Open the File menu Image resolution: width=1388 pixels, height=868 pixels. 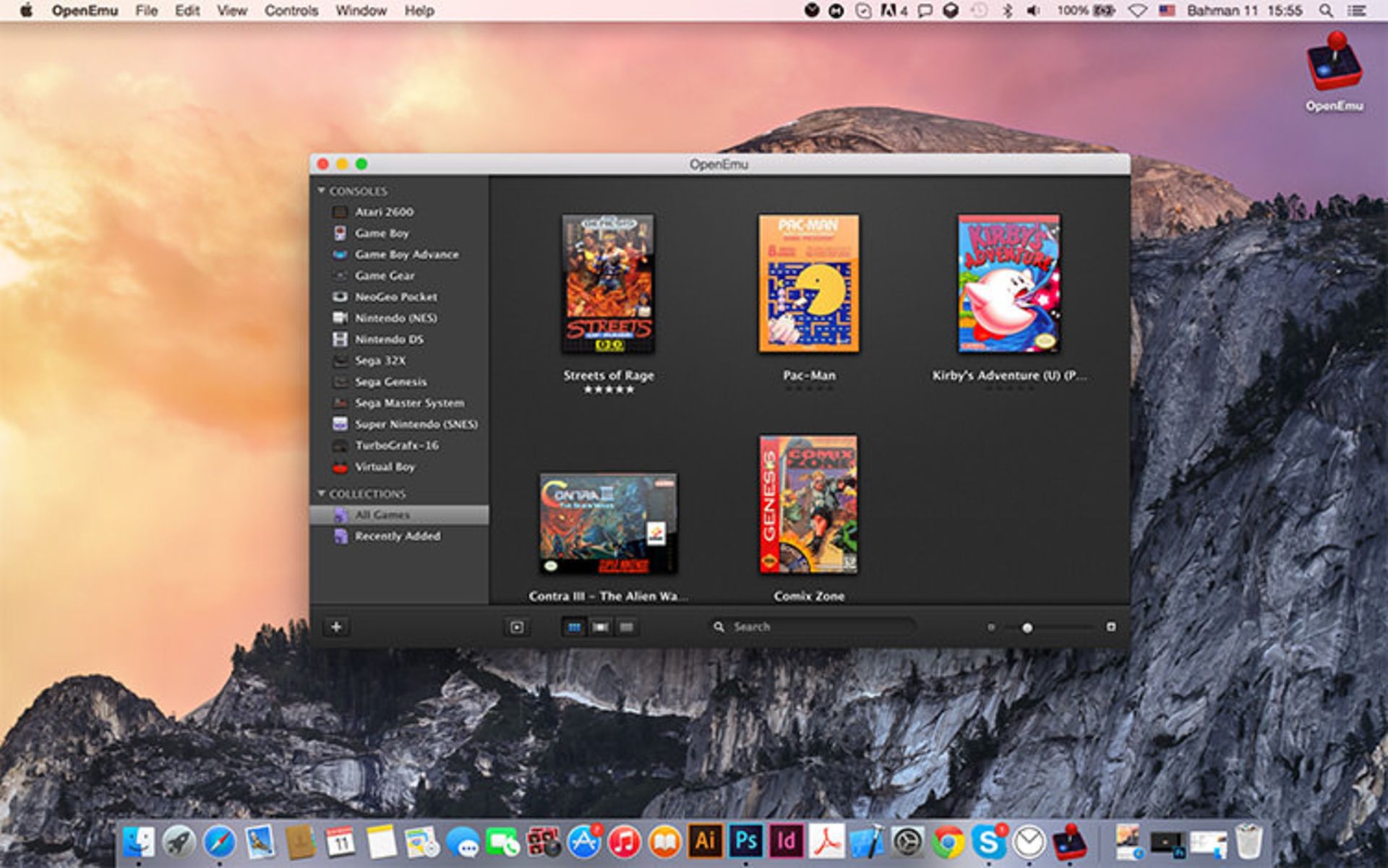click(x=146, y=11)
